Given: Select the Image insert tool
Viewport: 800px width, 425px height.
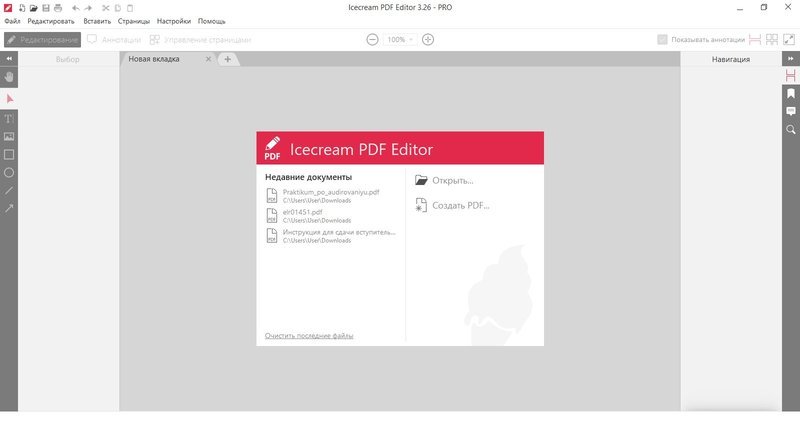Looking at the screenshot, I should point(9,137).
